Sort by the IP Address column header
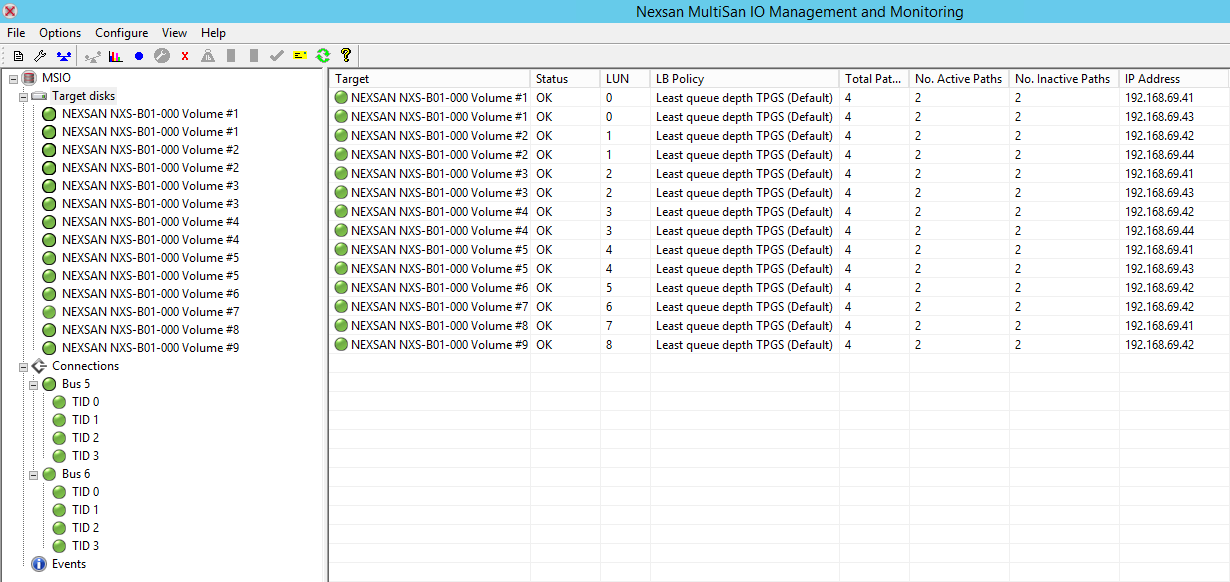Screen dimensions: 1230x582 (1174, 79)
